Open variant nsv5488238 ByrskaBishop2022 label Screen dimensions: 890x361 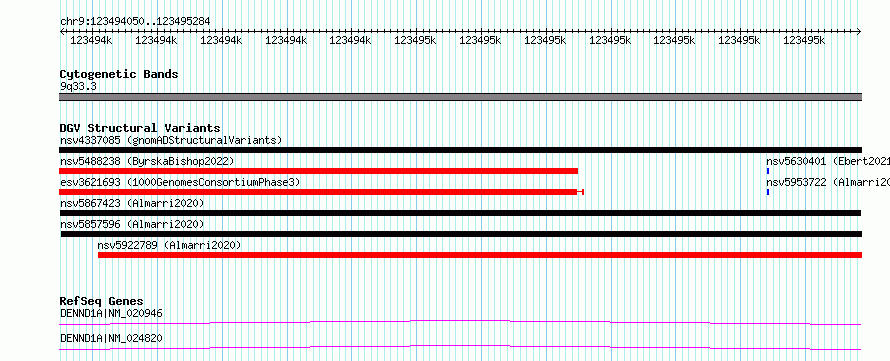point(147,161)
